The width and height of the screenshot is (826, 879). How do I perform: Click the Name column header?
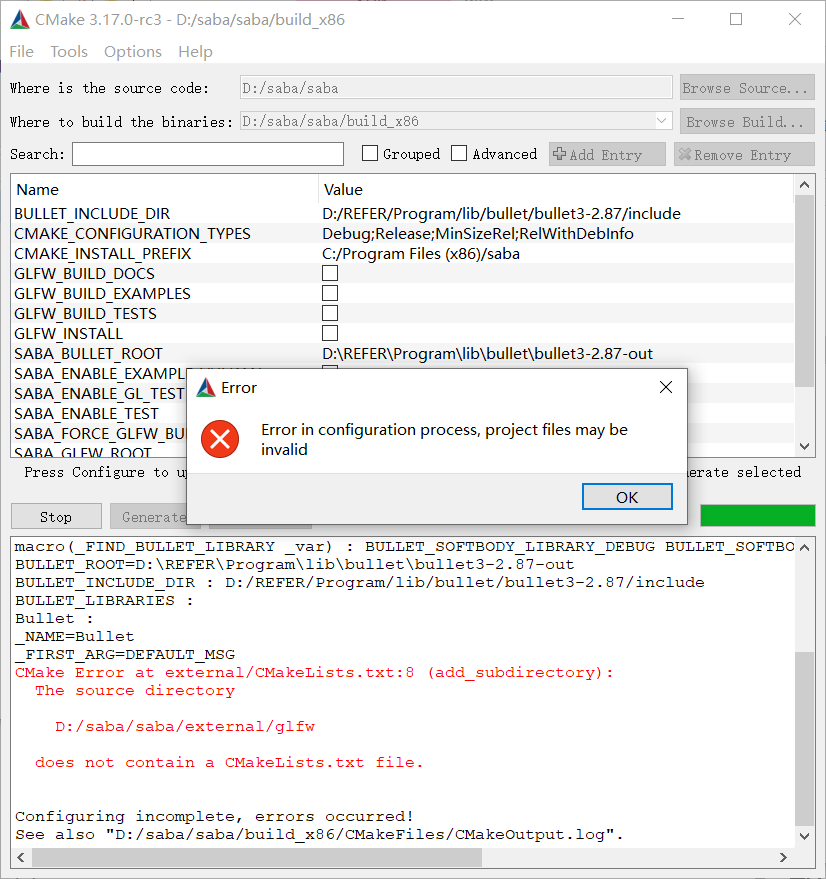coord(164,189)
